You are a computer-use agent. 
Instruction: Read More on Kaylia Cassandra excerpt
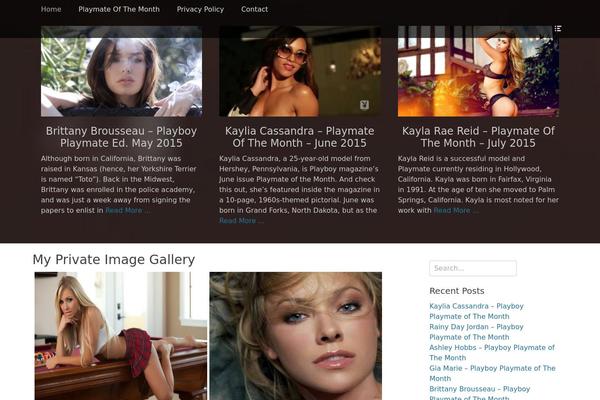pos(241,221)
